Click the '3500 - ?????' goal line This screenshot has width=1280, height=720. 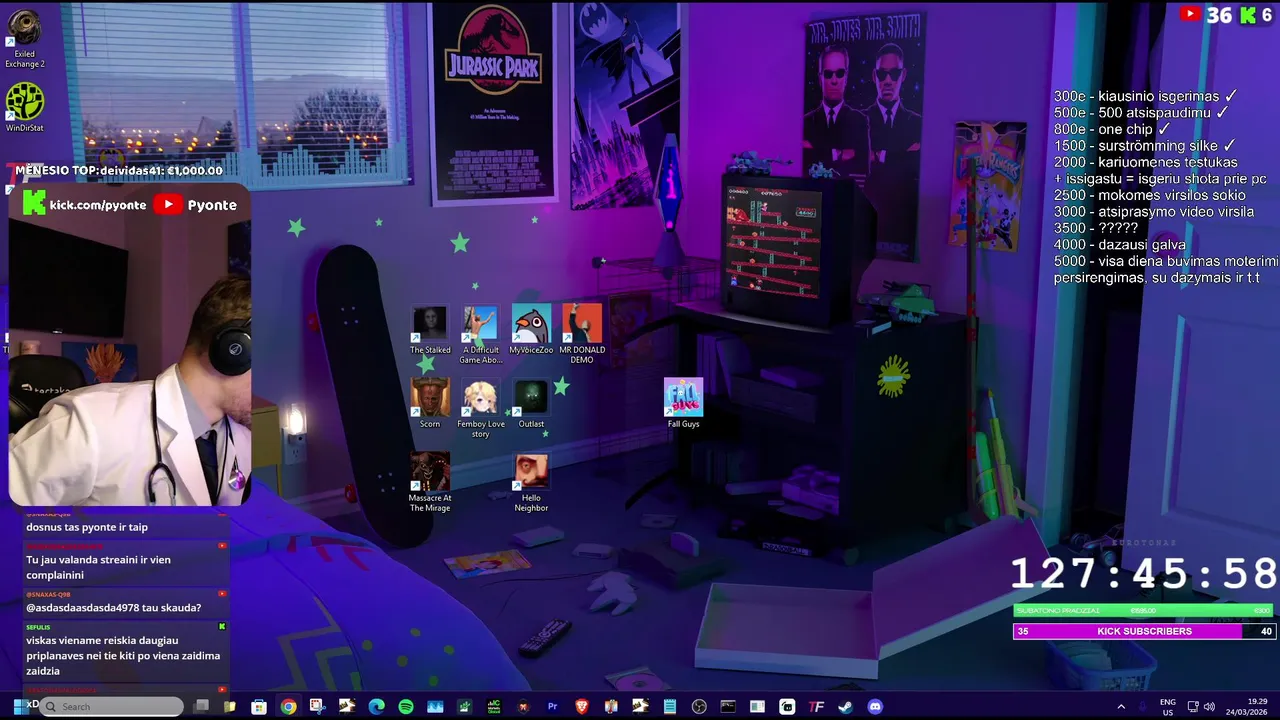(x=1095, y=228)
